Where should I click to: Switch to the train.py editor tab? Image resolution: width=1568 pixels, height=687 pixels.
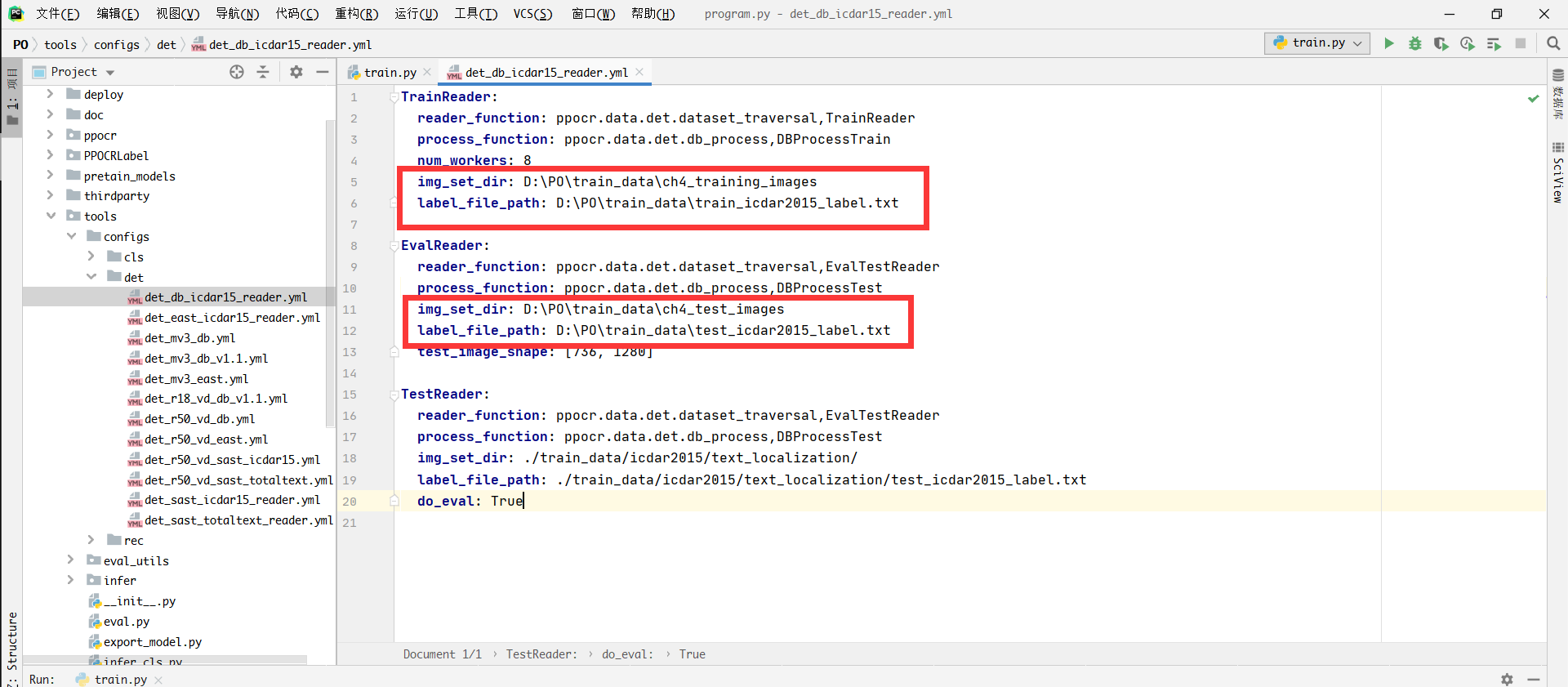[390, 73]
